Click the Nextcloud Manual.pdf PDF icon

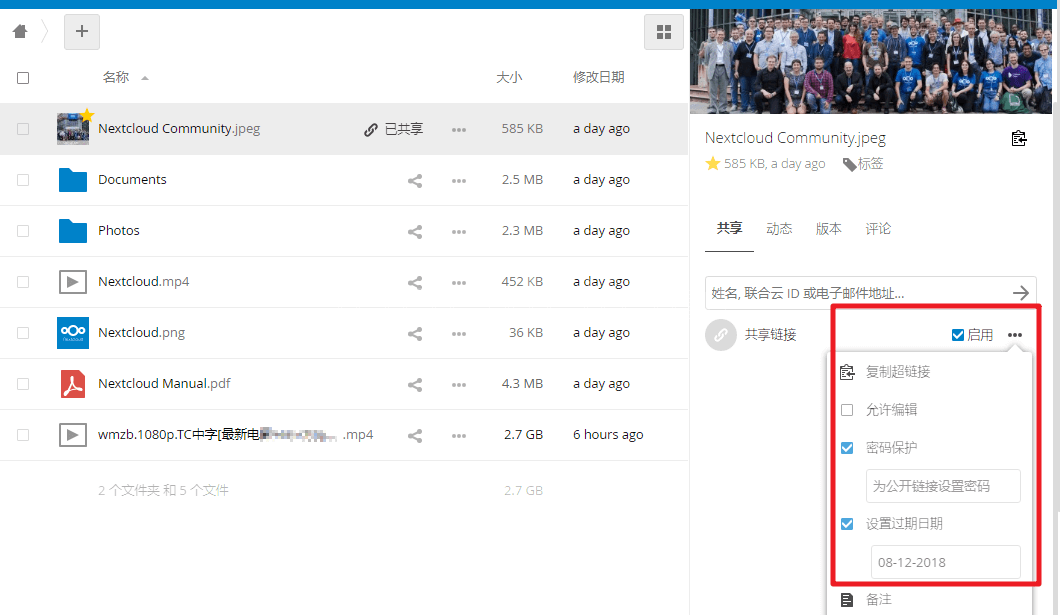coord(73,384)
